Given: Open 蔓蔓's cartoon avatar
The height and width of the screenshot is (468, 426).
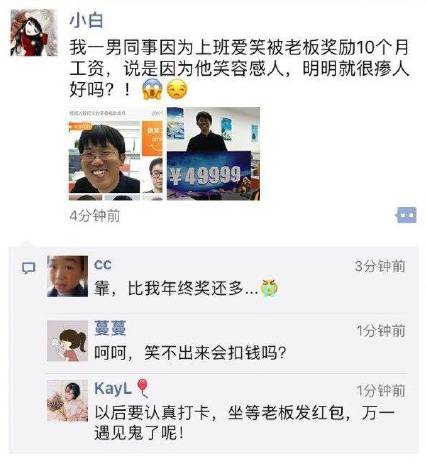Looking at the screenshot, I should coord(68,341).
